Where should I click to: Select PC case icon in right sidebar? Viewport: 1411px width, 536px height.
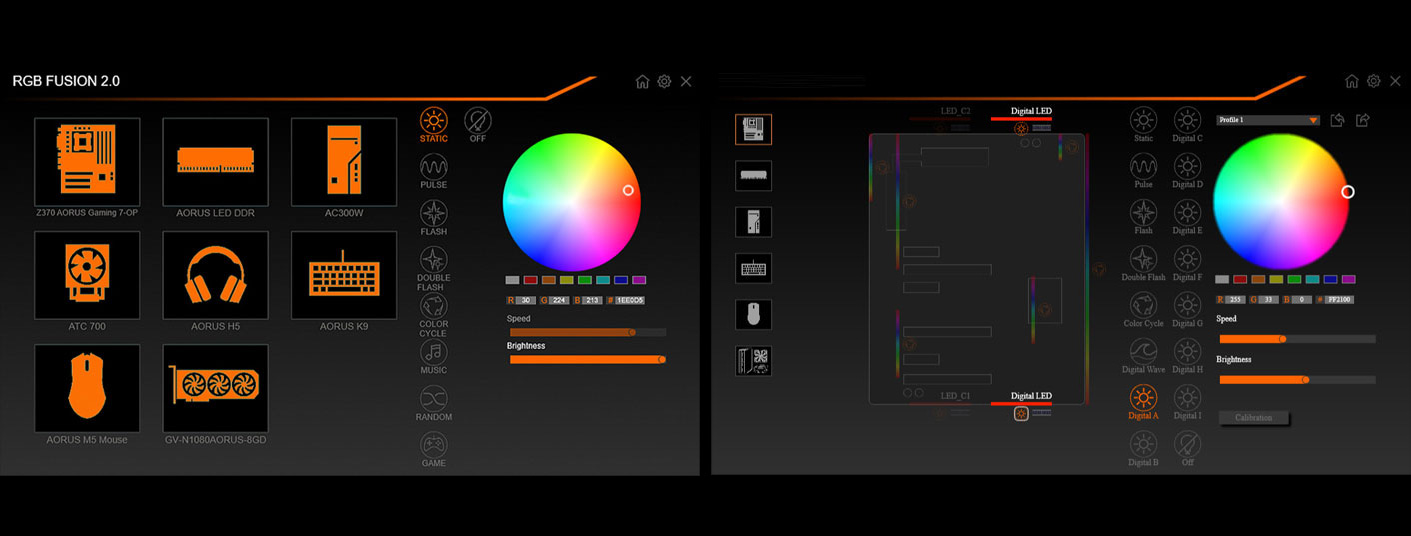click(x=753, y=221)
